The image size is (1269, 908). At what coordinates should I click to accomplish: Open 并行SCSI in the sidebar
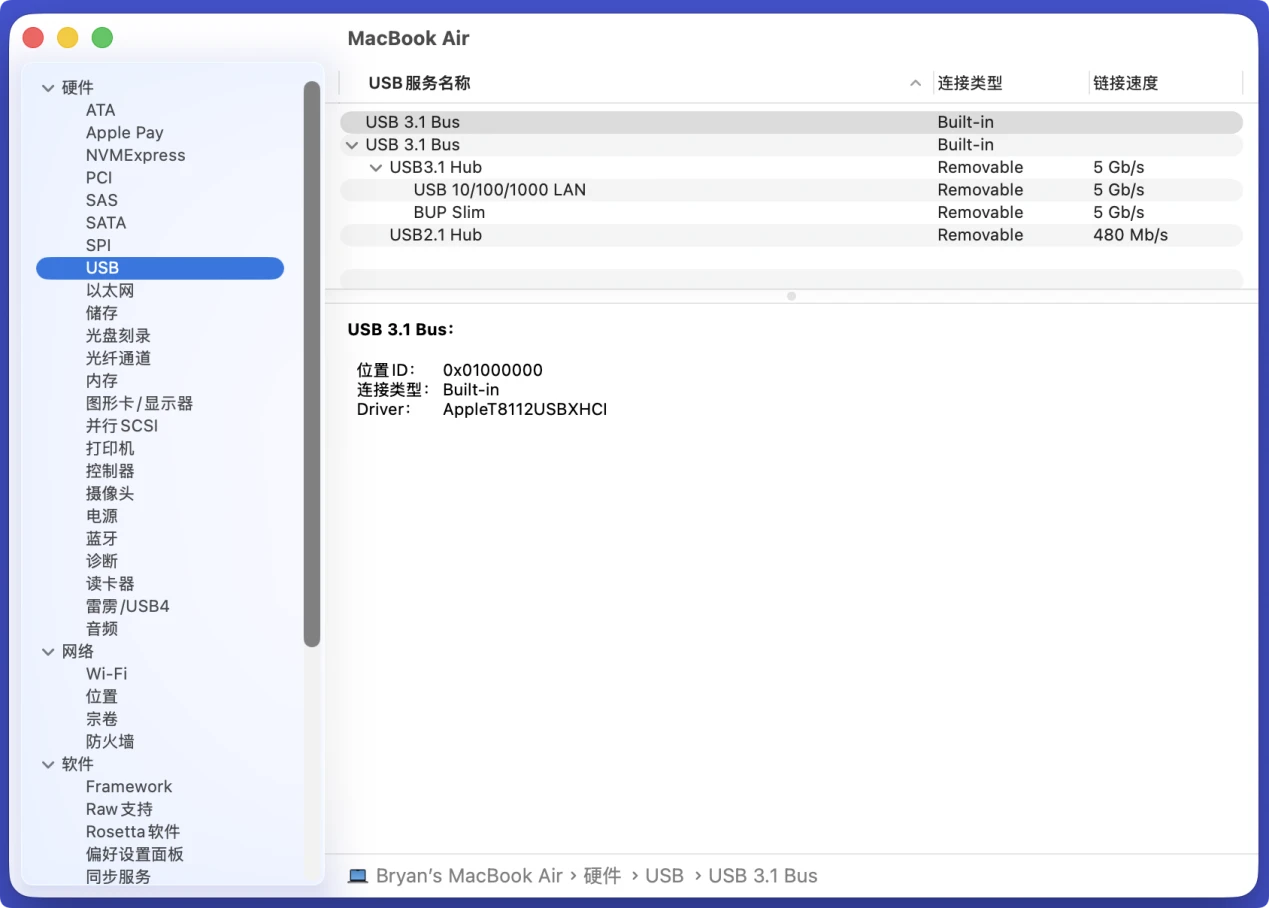[122, 426]
